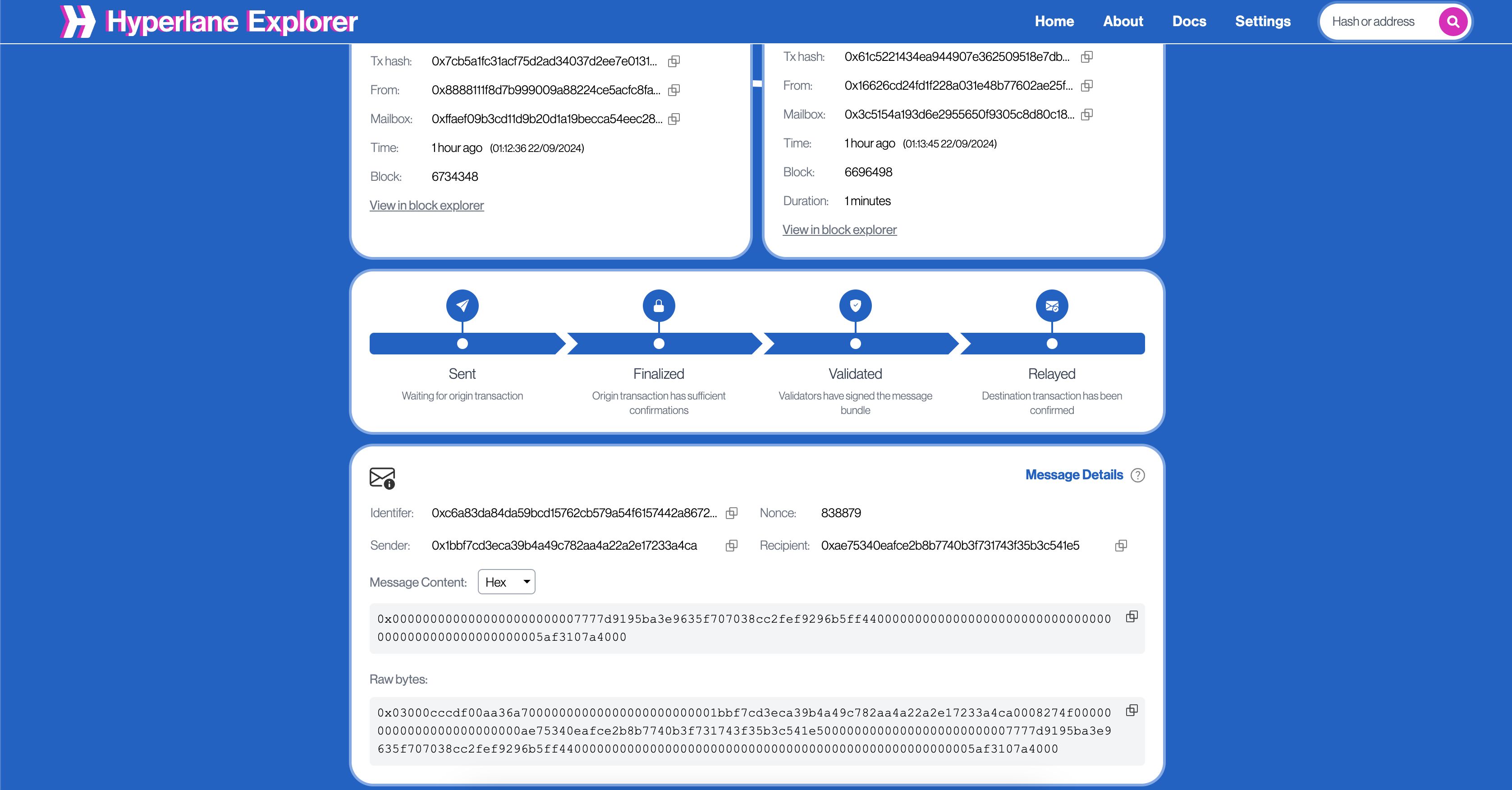Copy destination Mailbox address 0x3c5154a1...
1512x790 pixels.
1086,115
